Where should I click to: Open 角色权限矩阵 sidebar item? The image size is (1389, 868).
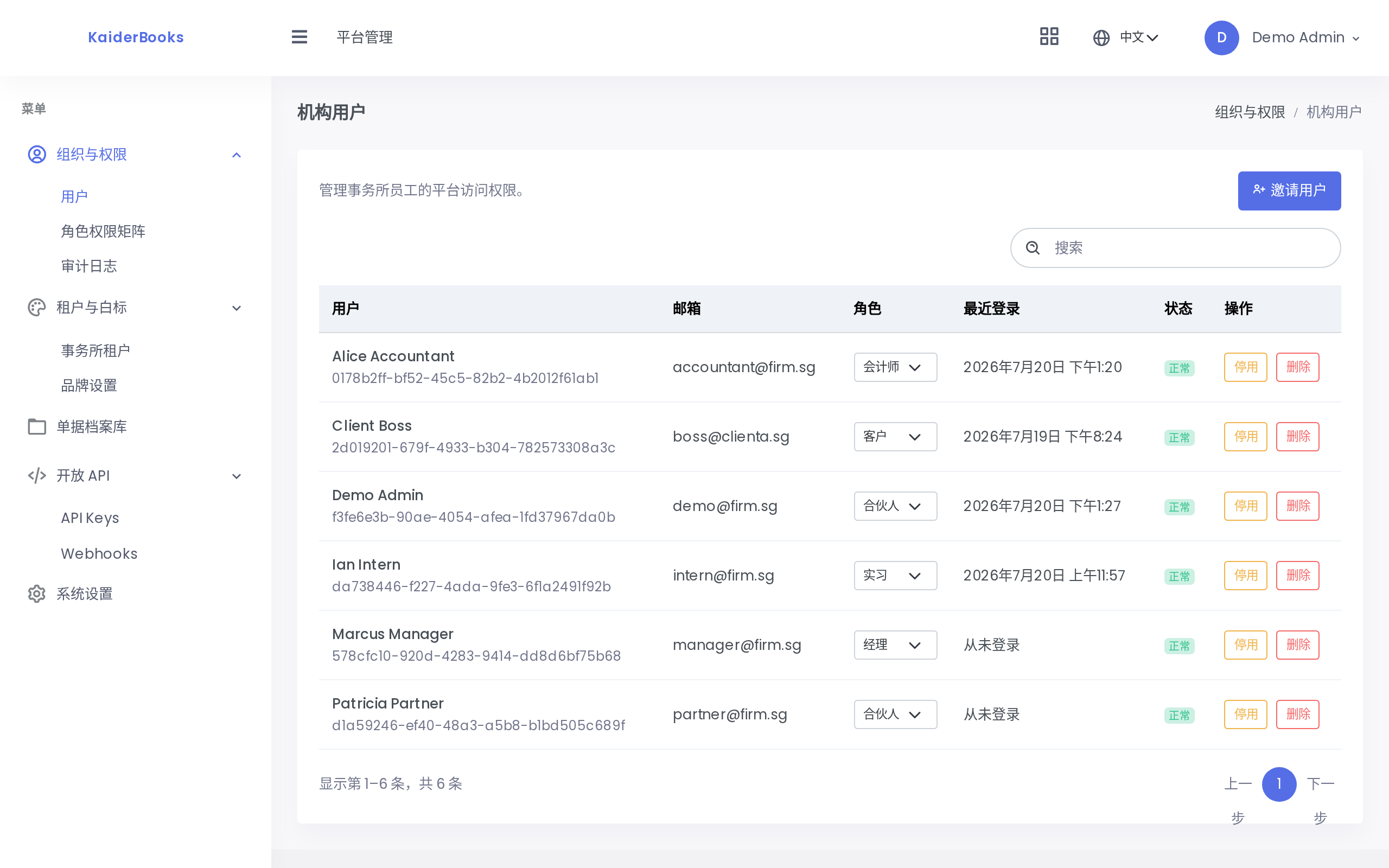pos(103,231)
